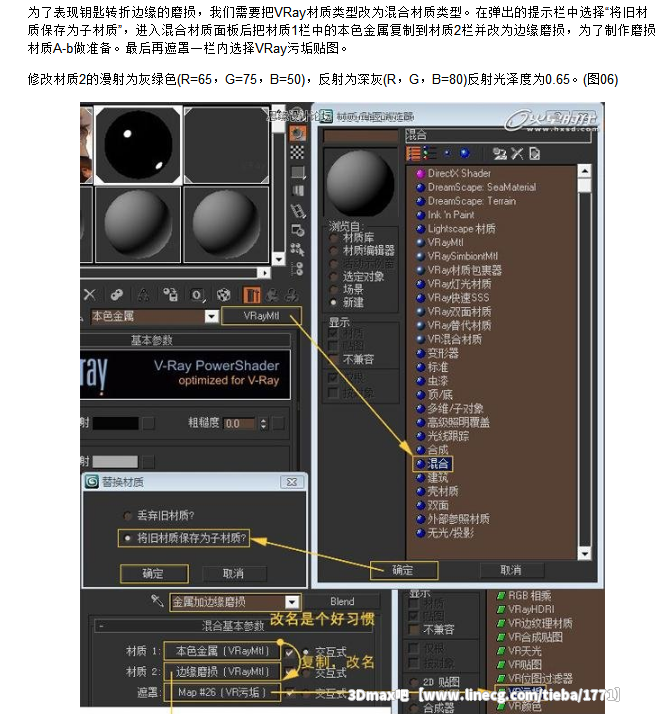The height and width of the screenshot is (714, 660).
Task: Click 取消 in the 替换材质 dialog
Action: [233, 573]
